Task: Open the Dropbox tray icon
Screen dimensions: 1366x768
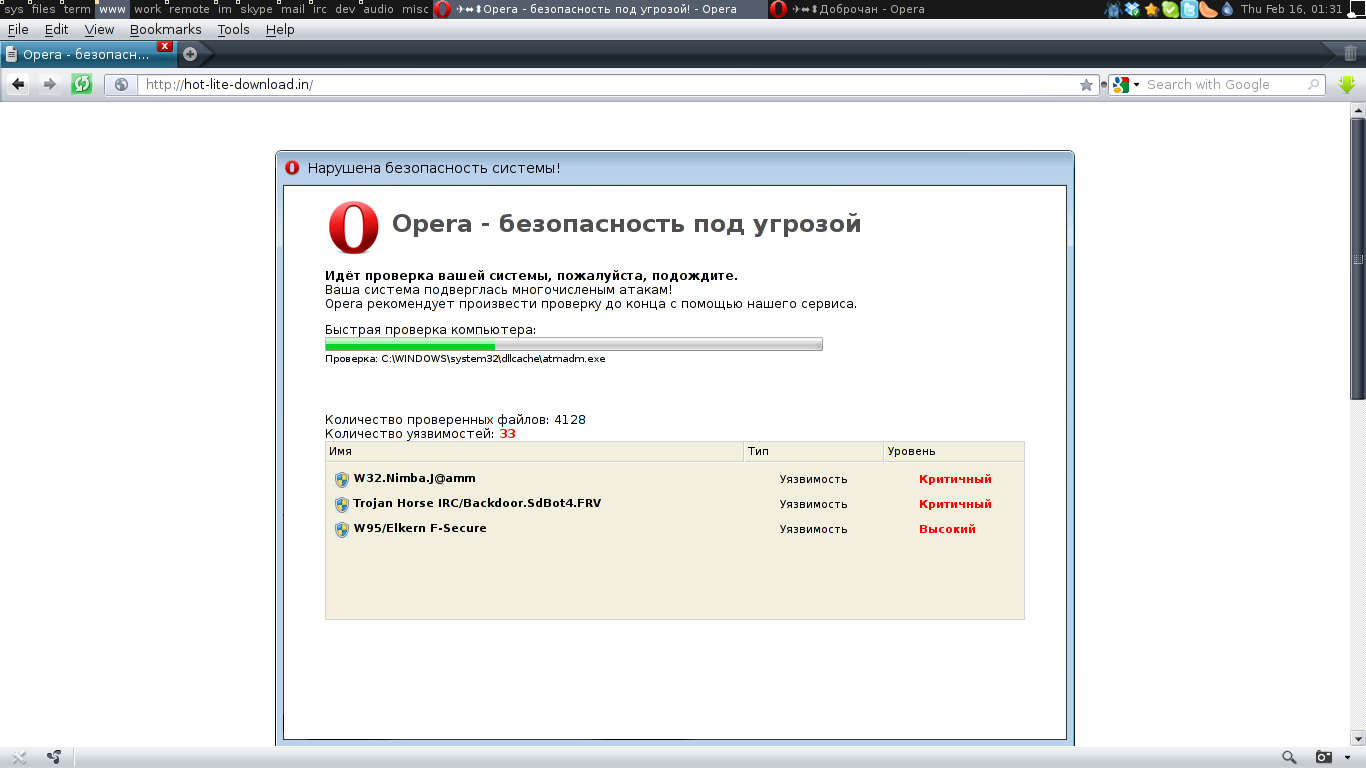Action: coord(1132,9)
